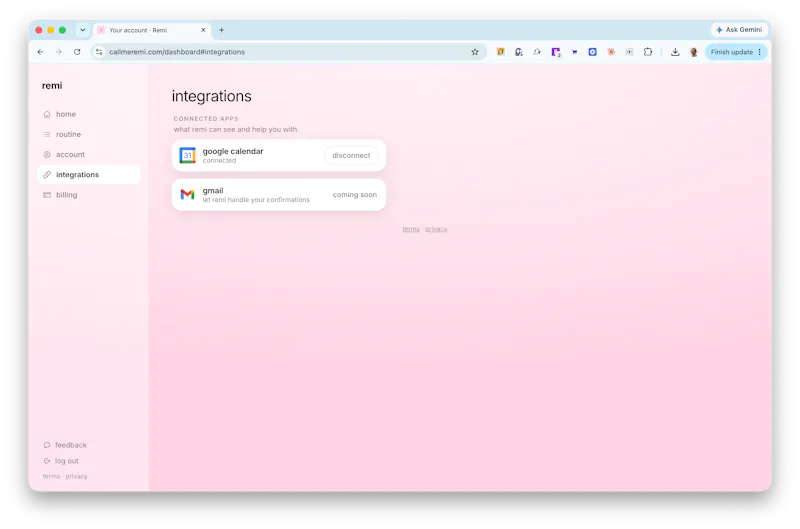The height and width of the screenshot is (529, 800).
Task: Click the routine list icon
Action: click(x=47, y=134)
